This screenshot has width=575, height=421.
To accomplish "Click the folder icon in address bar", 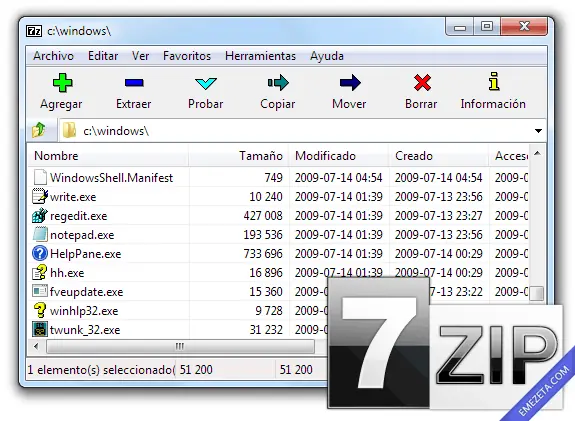I will point(69,131).
